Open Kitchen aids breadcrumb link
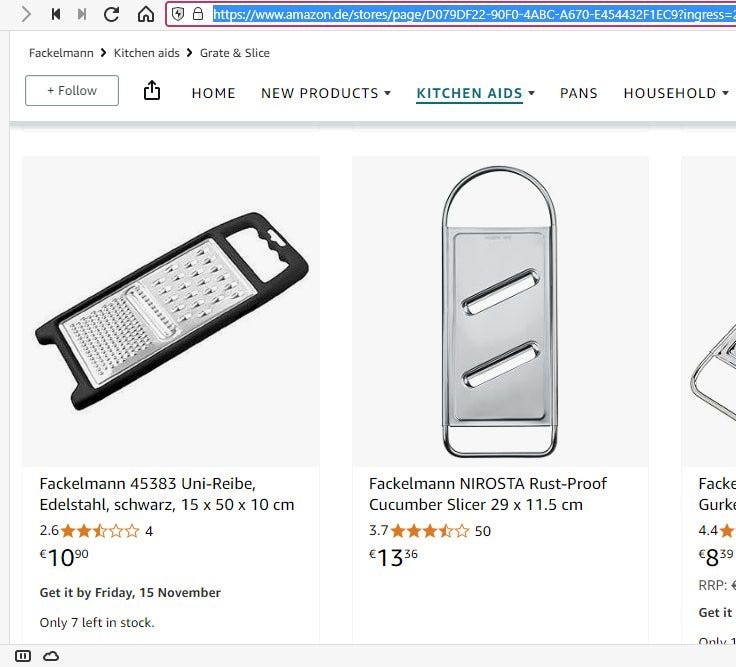 (x=146, y=53)
